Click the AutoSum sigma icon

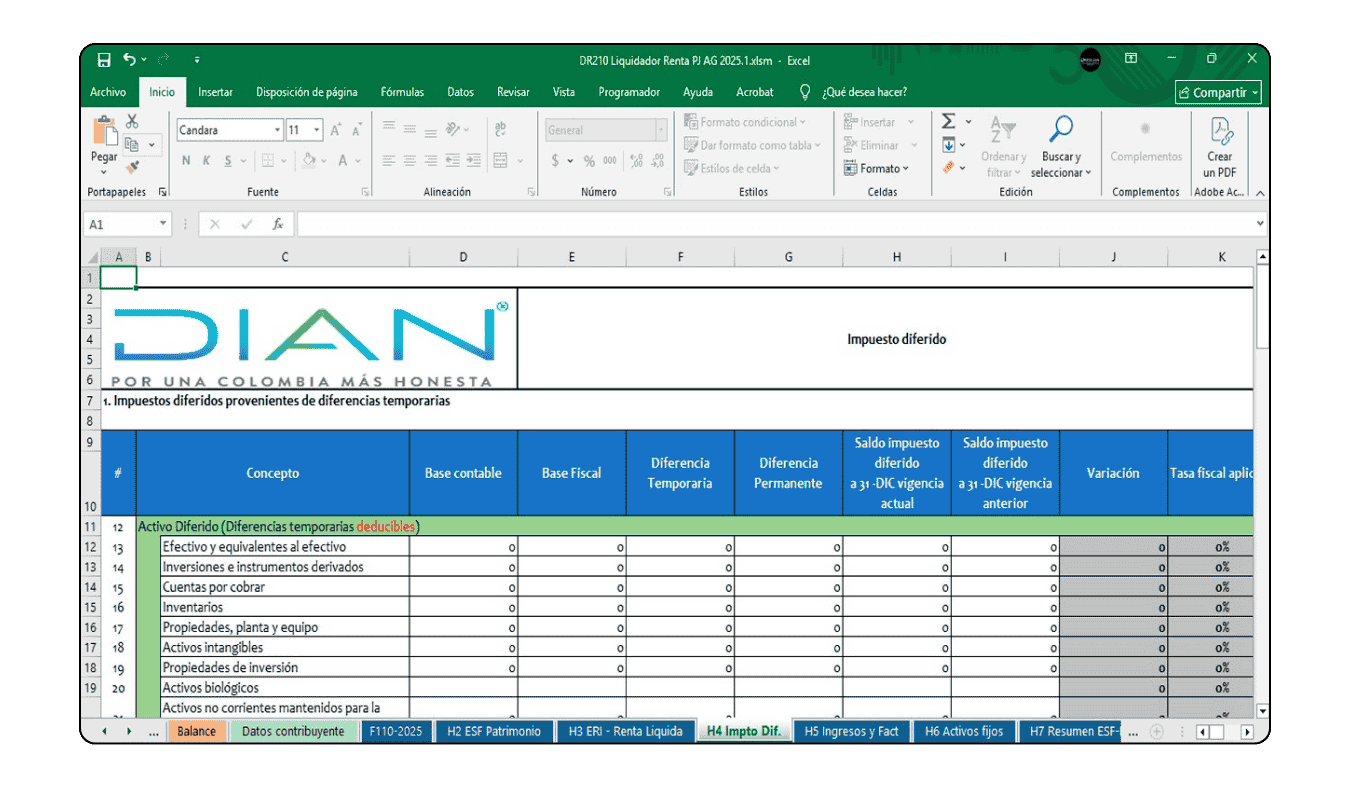coord(949,122)
